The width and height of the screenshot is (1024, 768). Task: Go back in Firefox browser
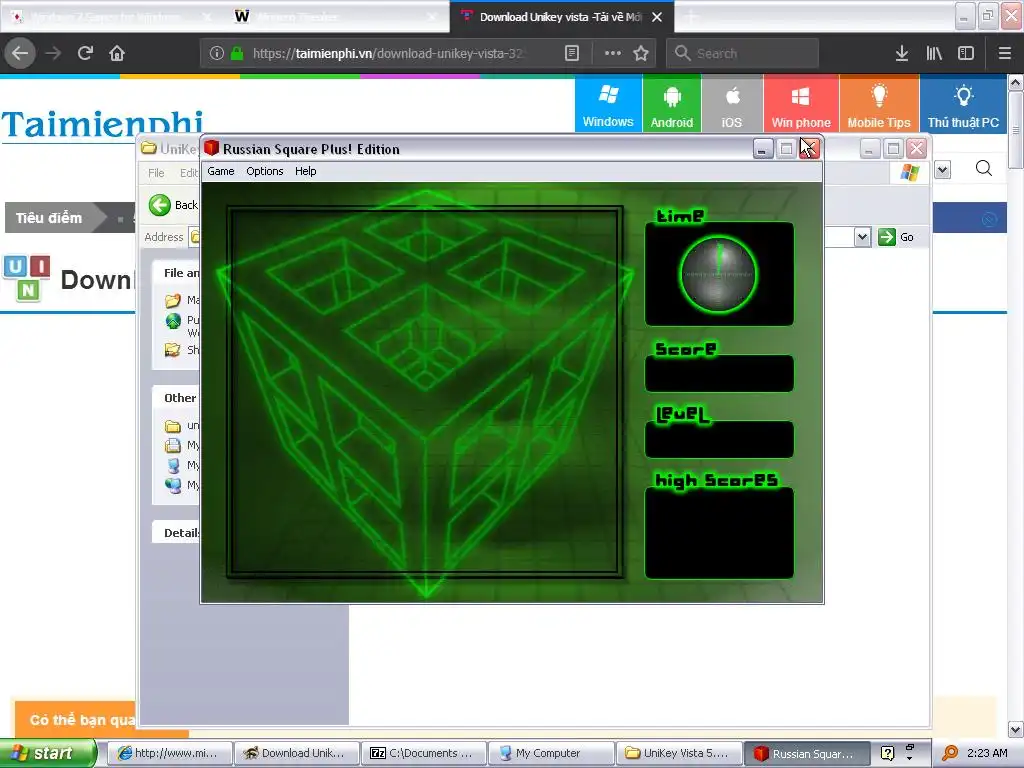[20, 53]
